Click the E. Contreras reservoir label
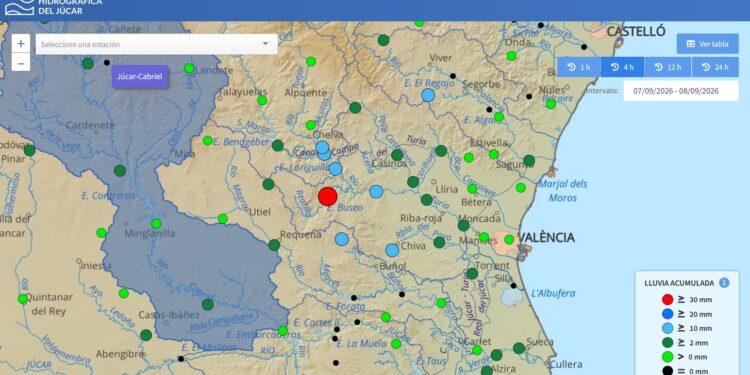 (x=109, y=196)
